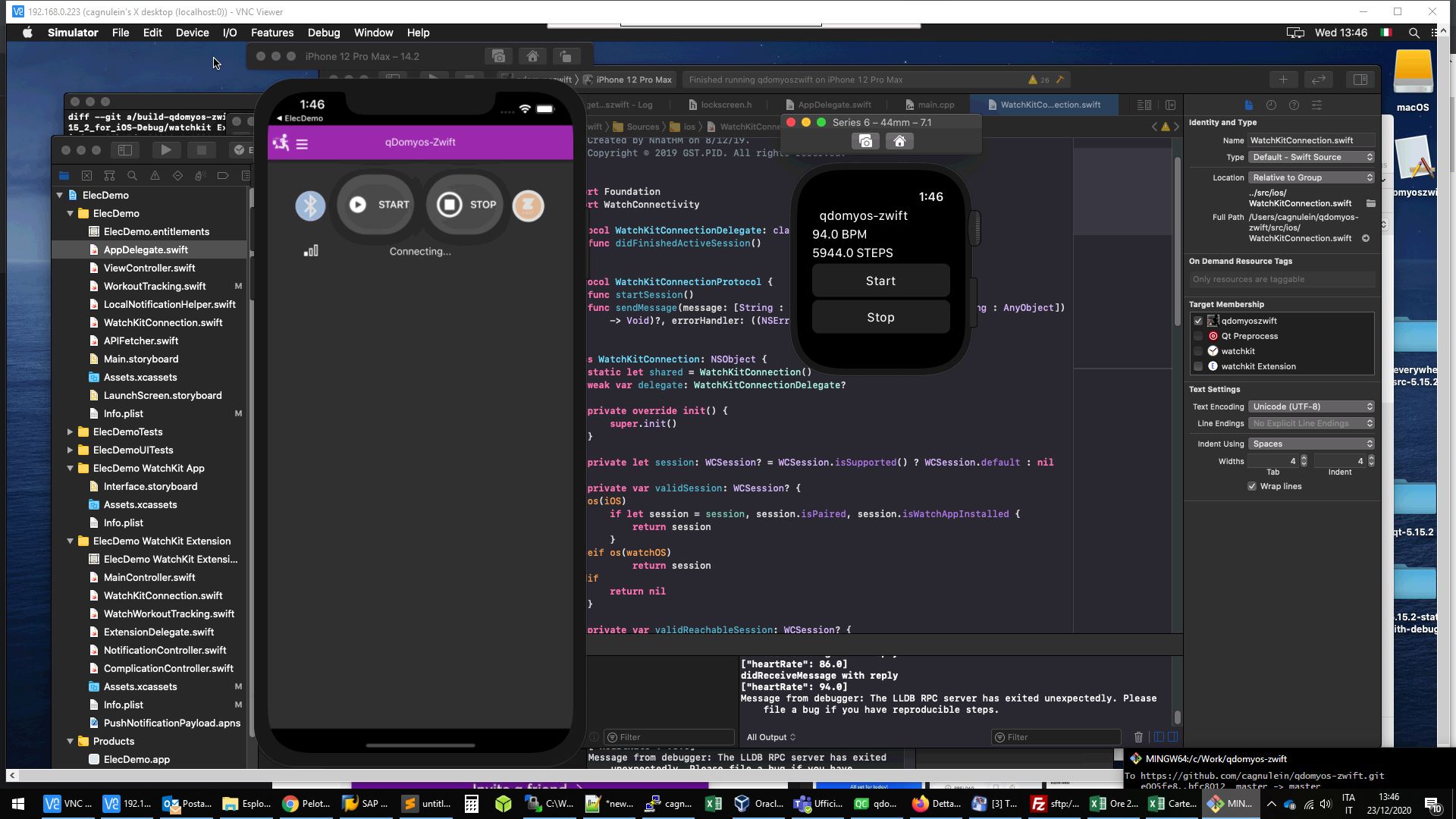
Task: Toggle the inspectors panel button
Action: 1360,80
